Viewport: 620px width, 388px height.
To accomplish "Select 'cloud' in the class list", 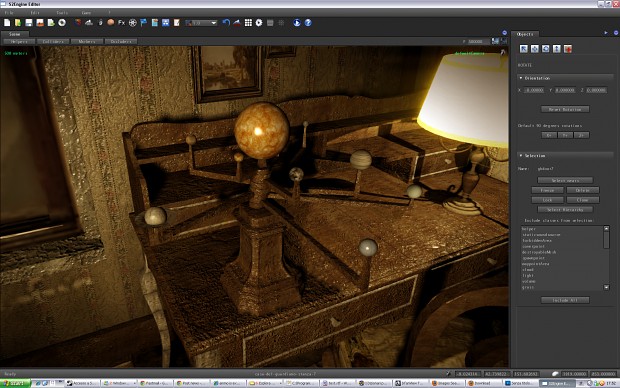I will pyautogui.click(x=528, y=269).
